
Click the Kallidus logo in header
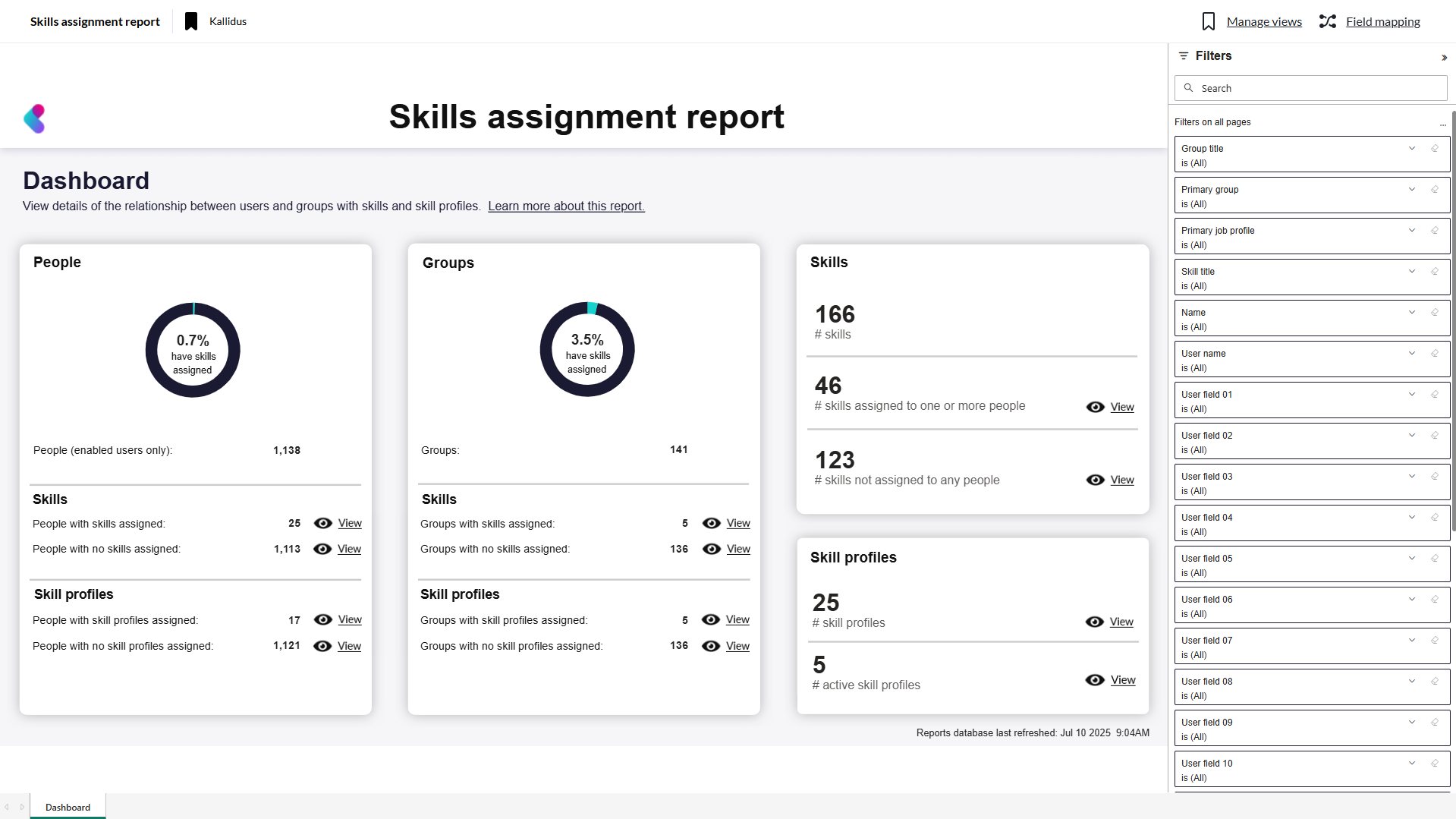point(35,118)
